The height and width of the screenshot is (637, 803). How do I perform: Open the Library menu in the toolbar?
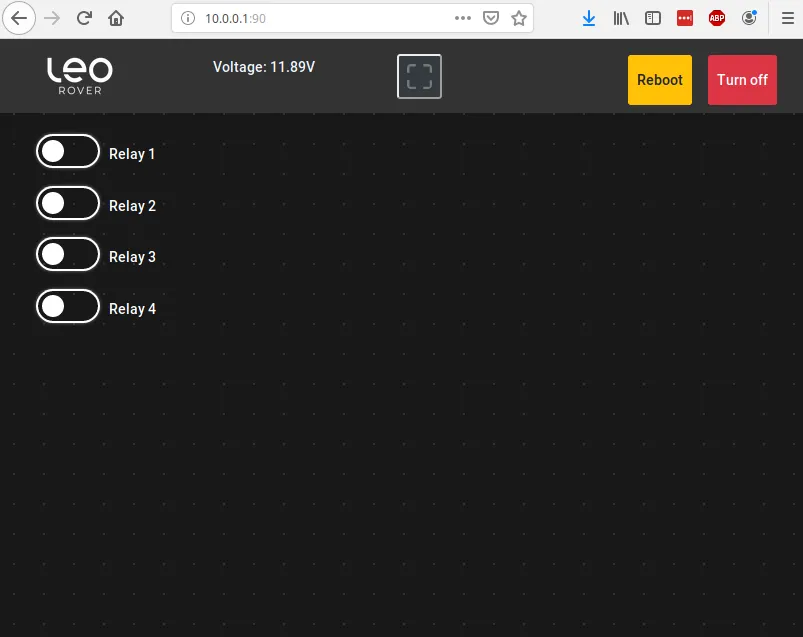(x=621, y=18)
